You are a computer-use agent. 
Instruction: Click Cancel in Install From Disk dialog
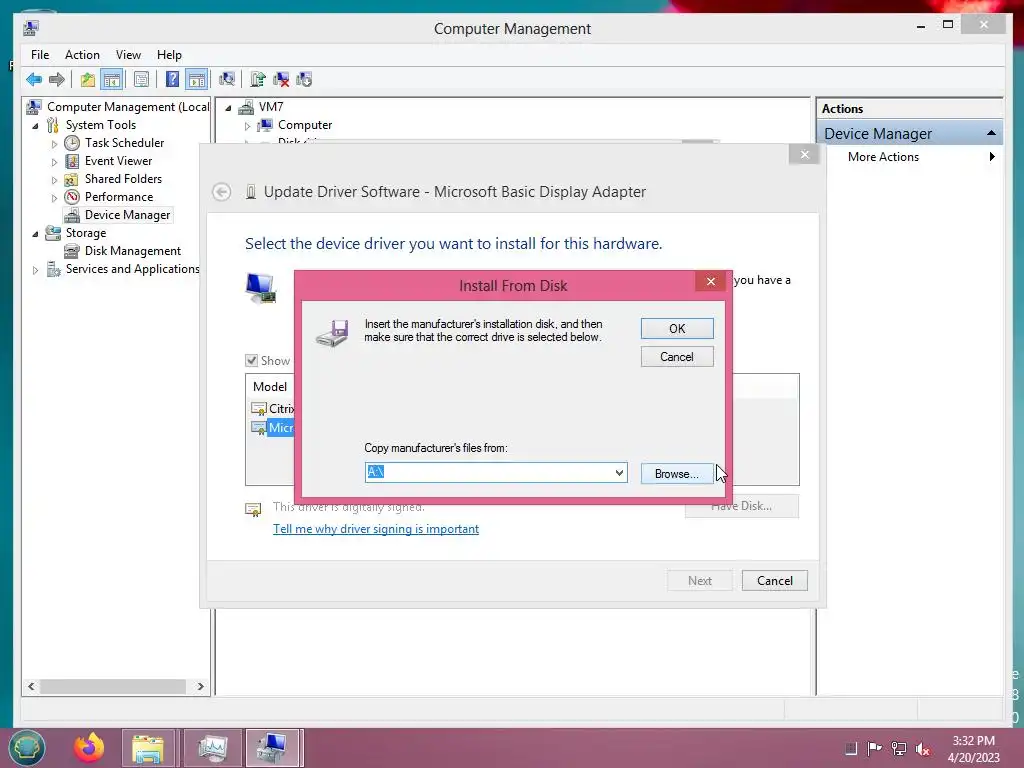677,357
